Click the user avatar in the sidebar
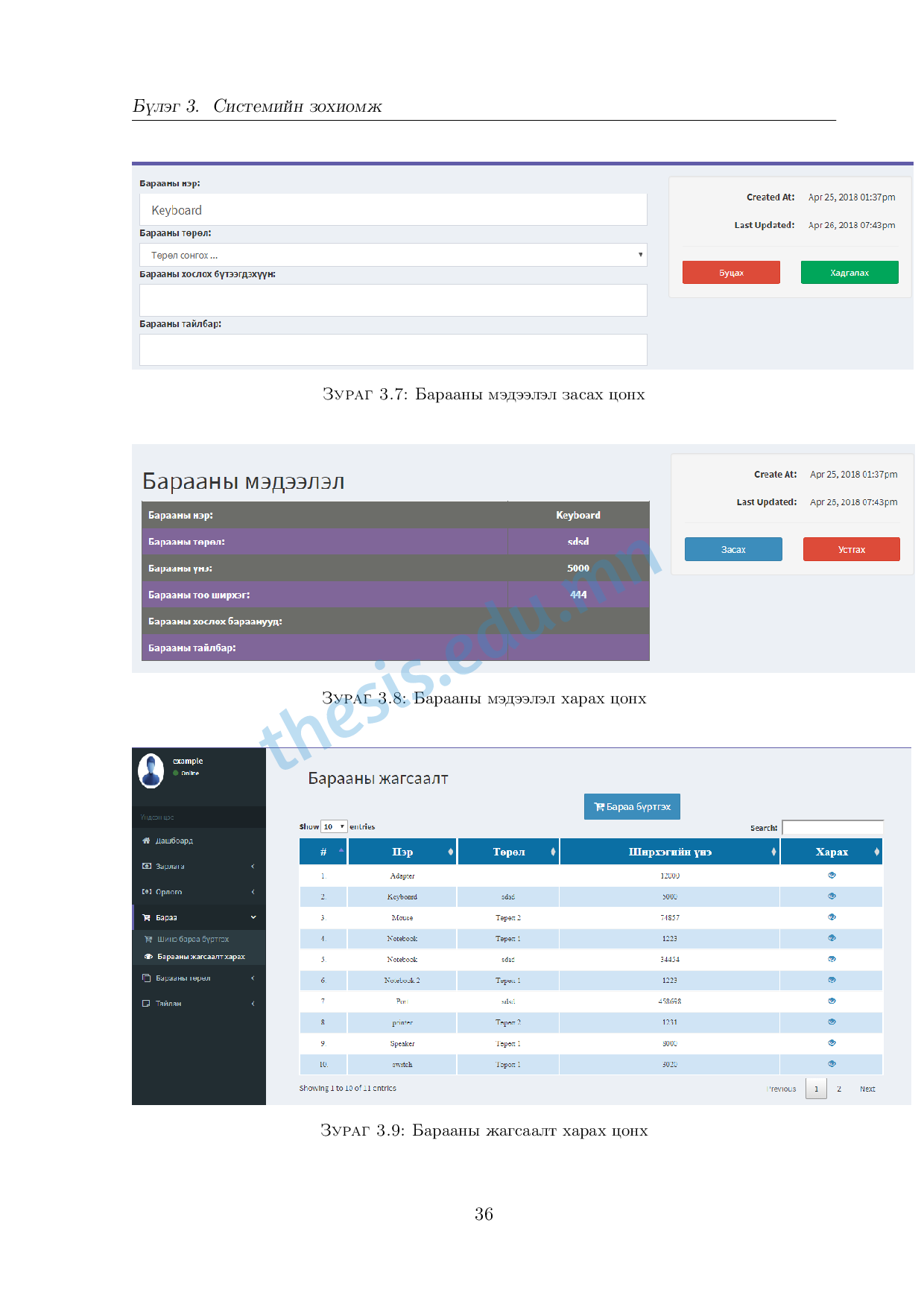The height and width of the screenshot is (1307, 924). 151,770
